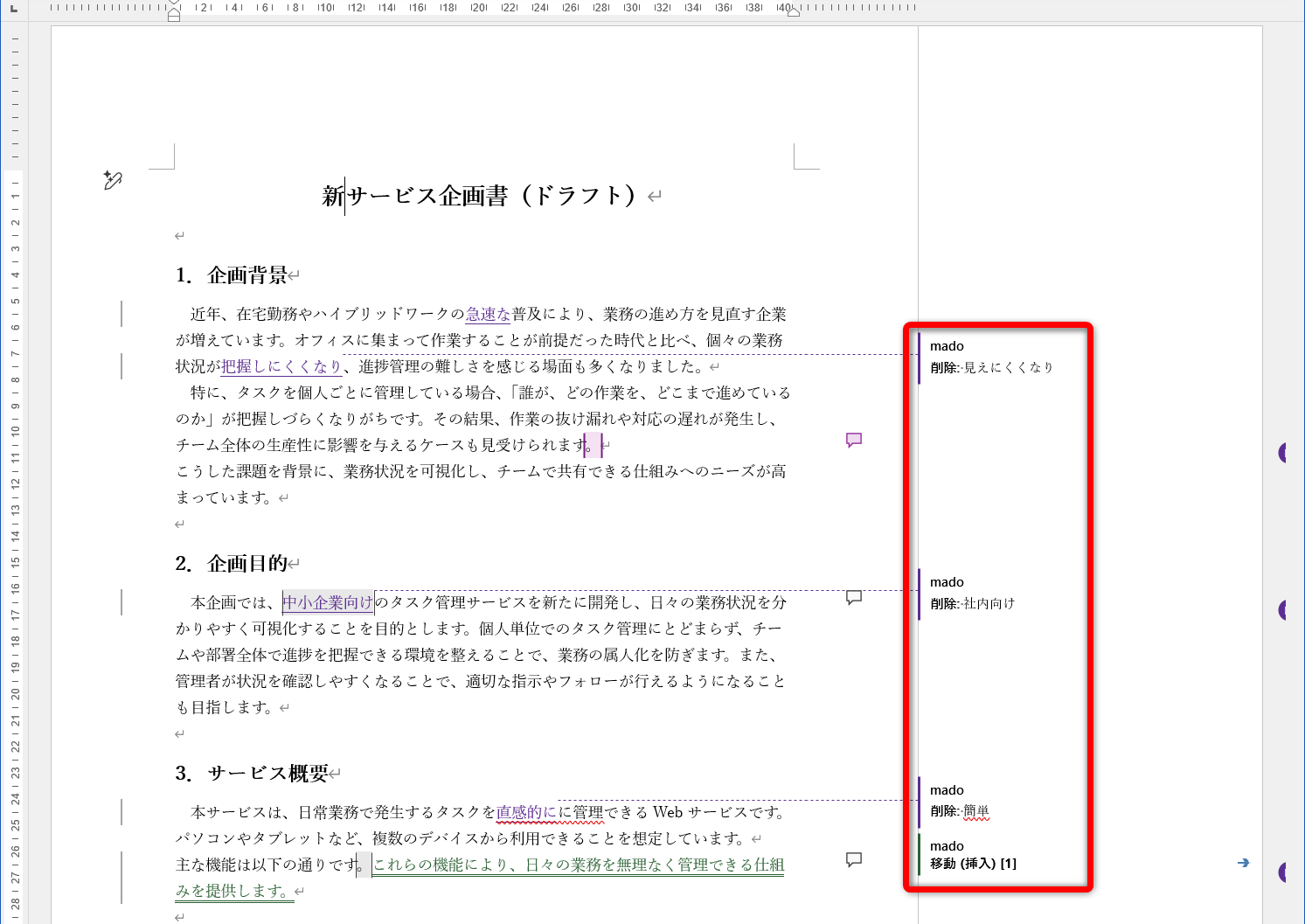Open the highlighted purple comment bubble near section 1
The image size is (1305, 924).
(x=853, y=440)
